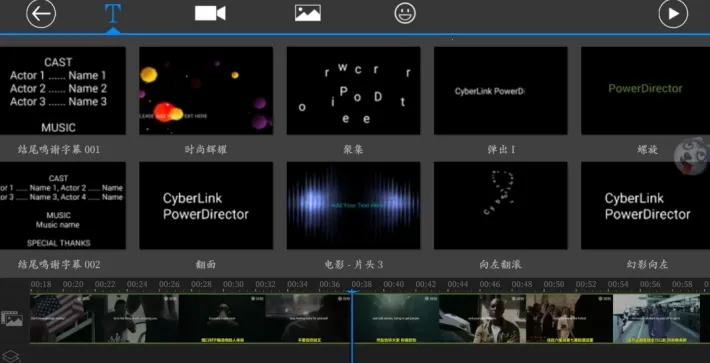Jump to 00:30 on the timeline ruler
The height and width of the screenshot is (363, 710).
234,284
